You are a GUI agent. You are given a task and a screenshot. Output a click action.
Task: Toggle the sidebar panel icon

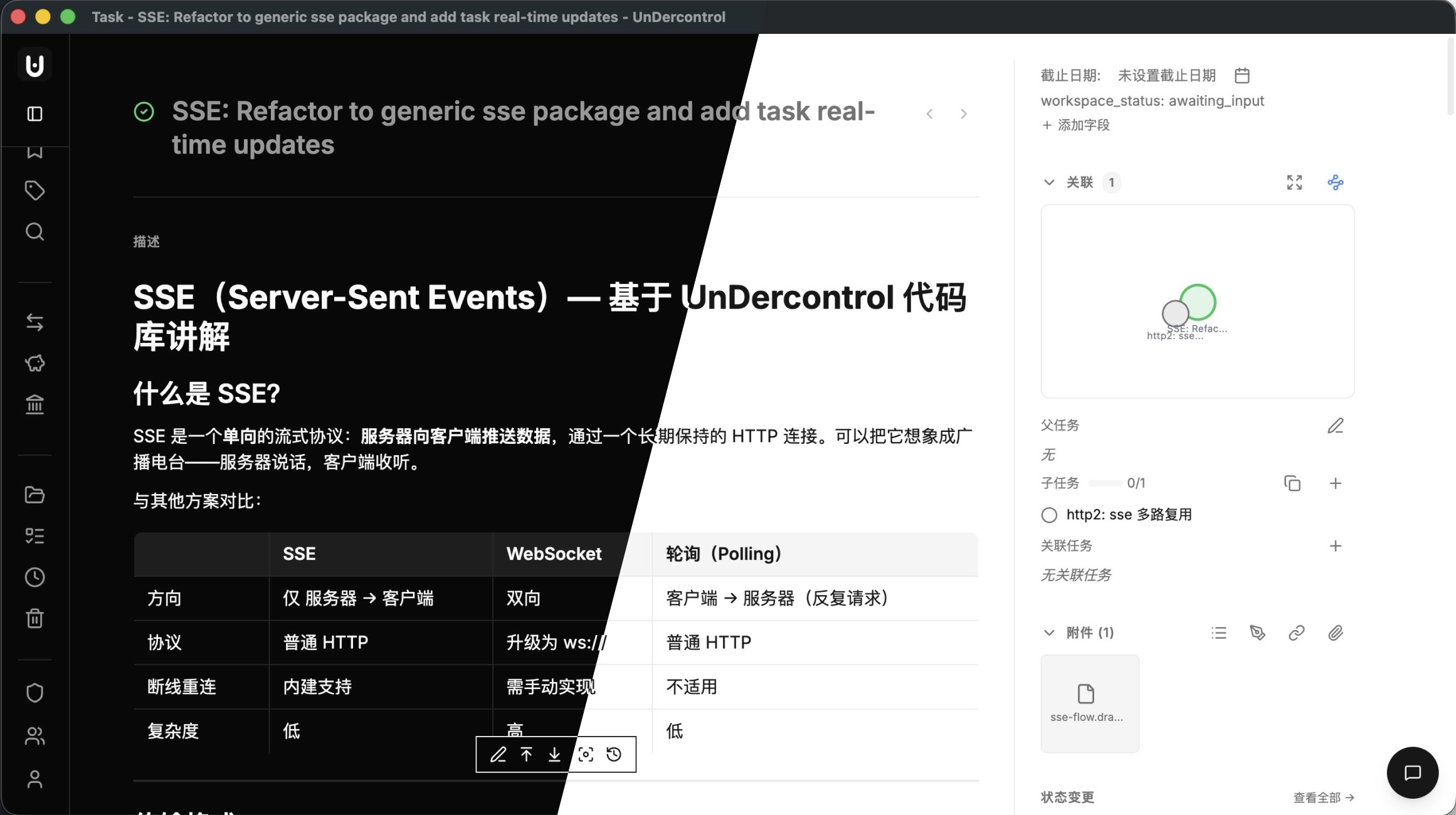[34, 113]
